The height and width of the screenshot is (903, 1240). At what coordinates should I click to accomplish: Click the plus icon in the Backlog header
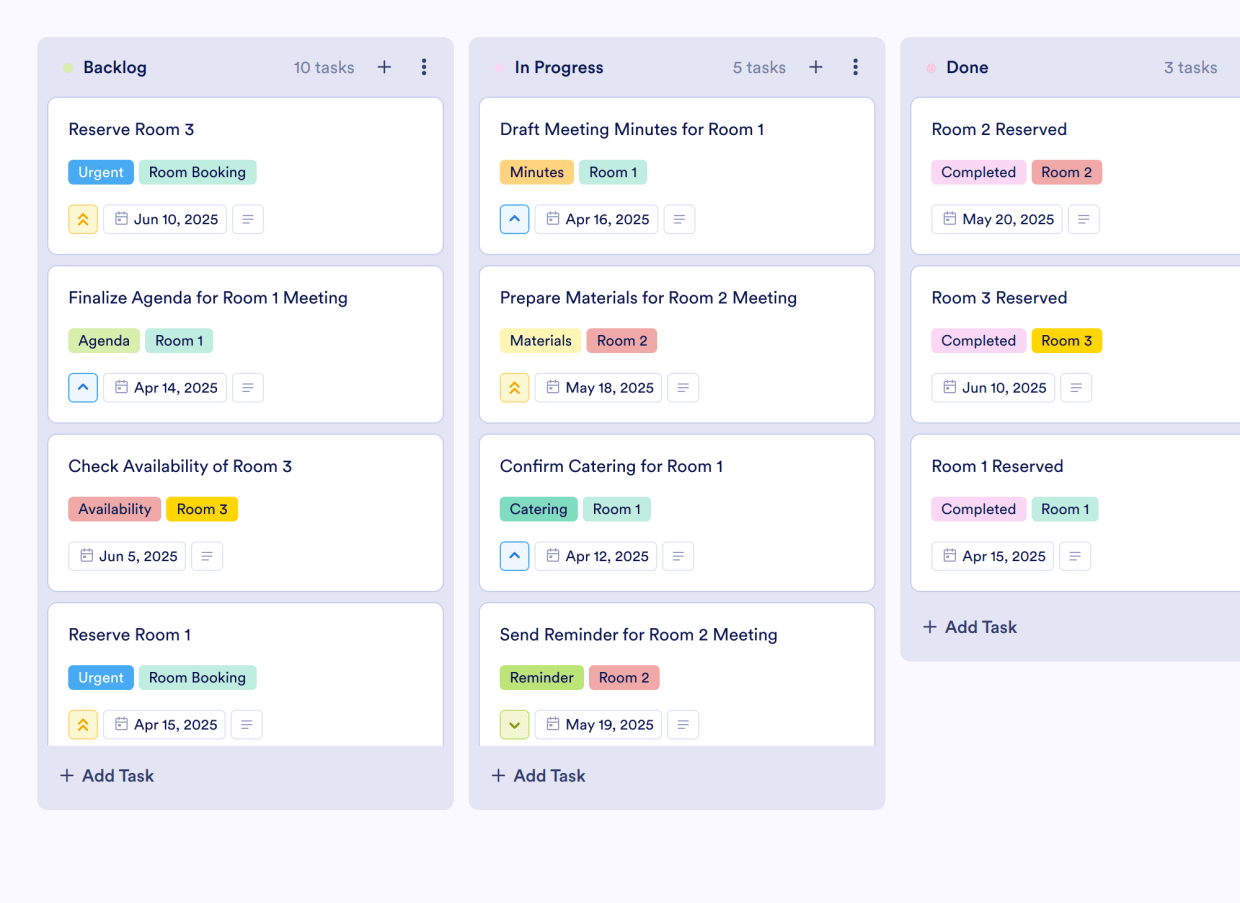[384, 67]
